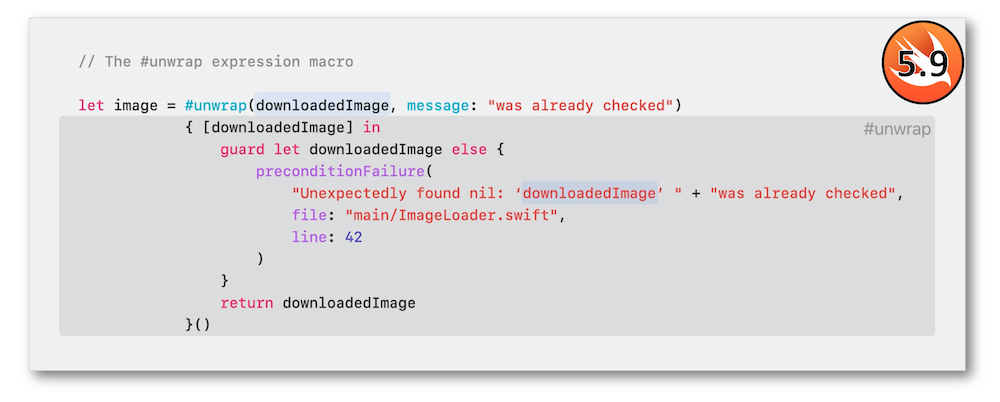Click the [downloadedImage] capture list
This screenshot has height=402, width=1000.
coord(278,127)
